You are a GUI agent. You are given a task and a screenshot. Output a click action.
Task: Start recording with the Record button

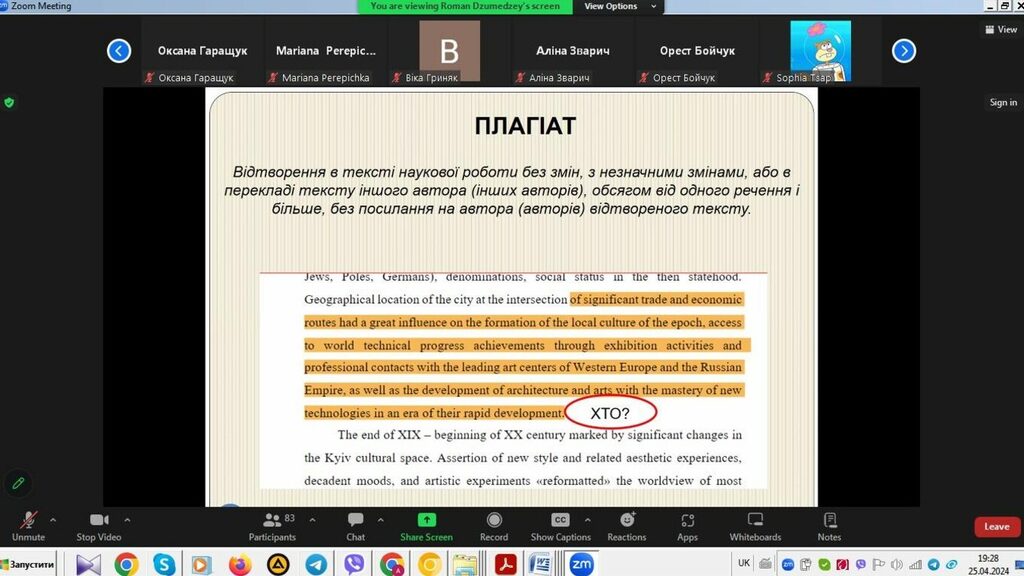click(x=494, y=525)
